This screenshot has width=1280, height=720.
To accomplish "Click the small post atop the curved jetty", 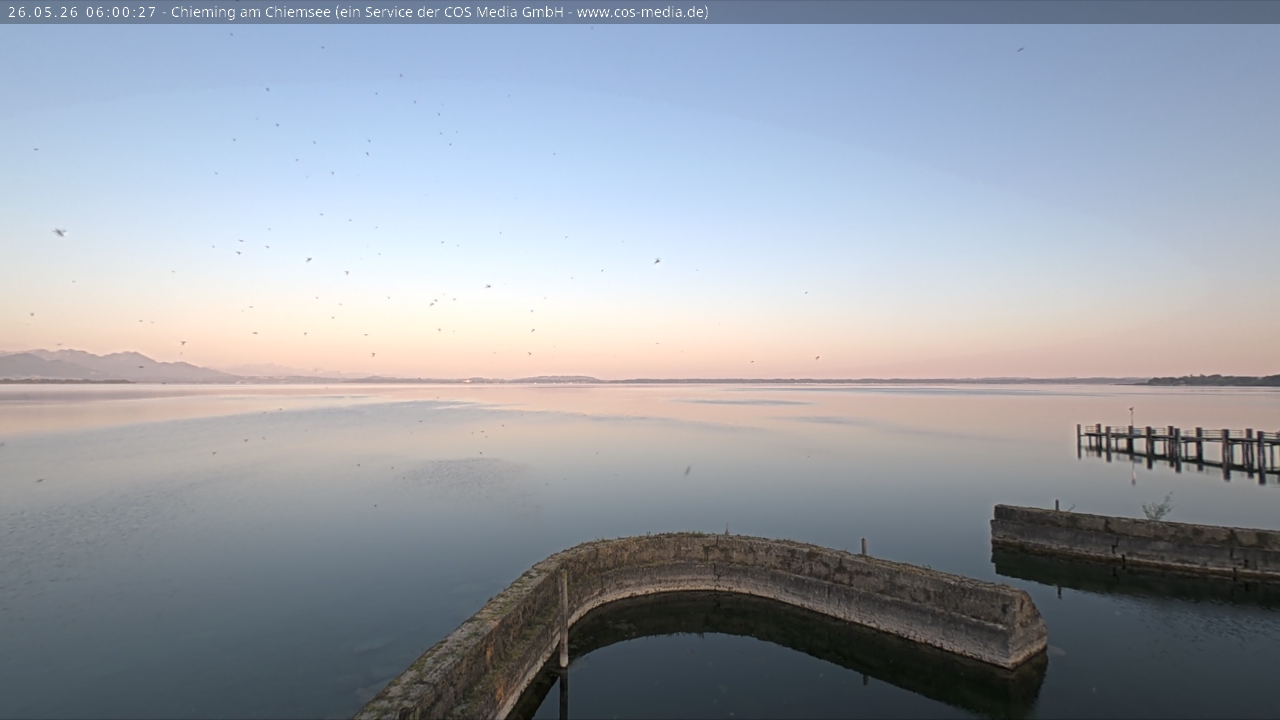I will (x=864, y=547).
